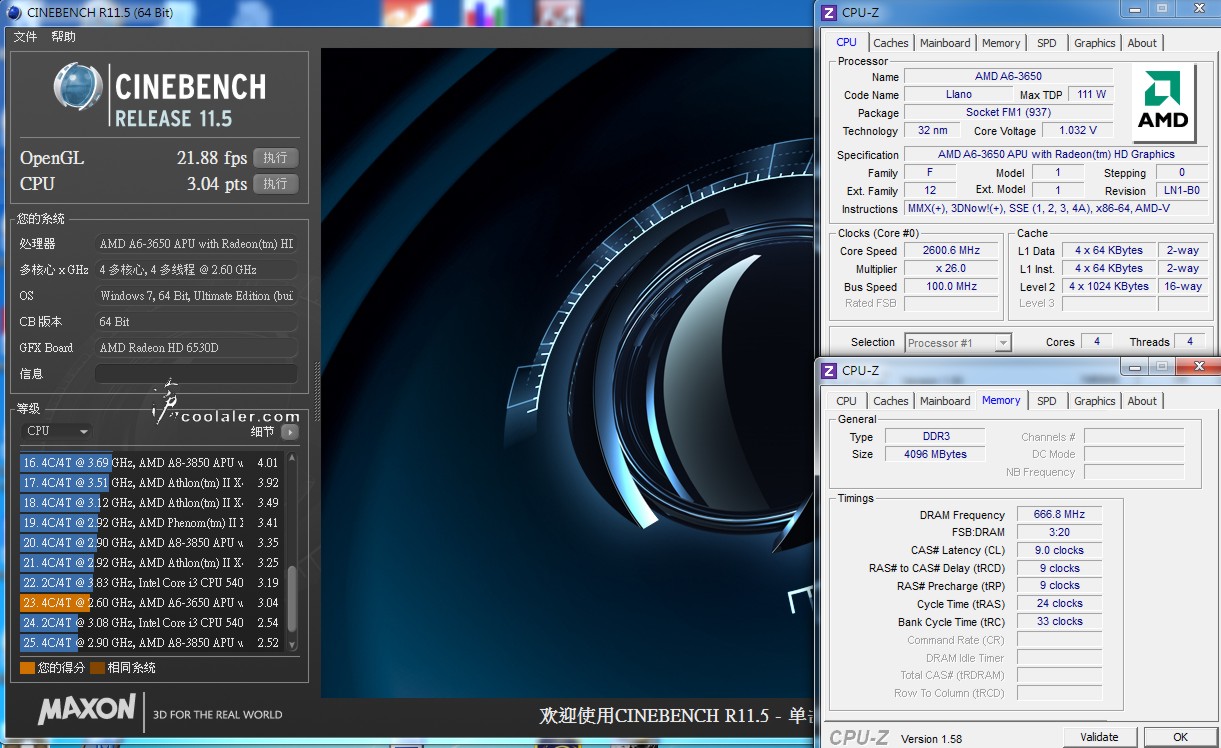Select About tab in lower CPU-Z window
Screen dimensions: 1221x748
[x=1142, y=401]
